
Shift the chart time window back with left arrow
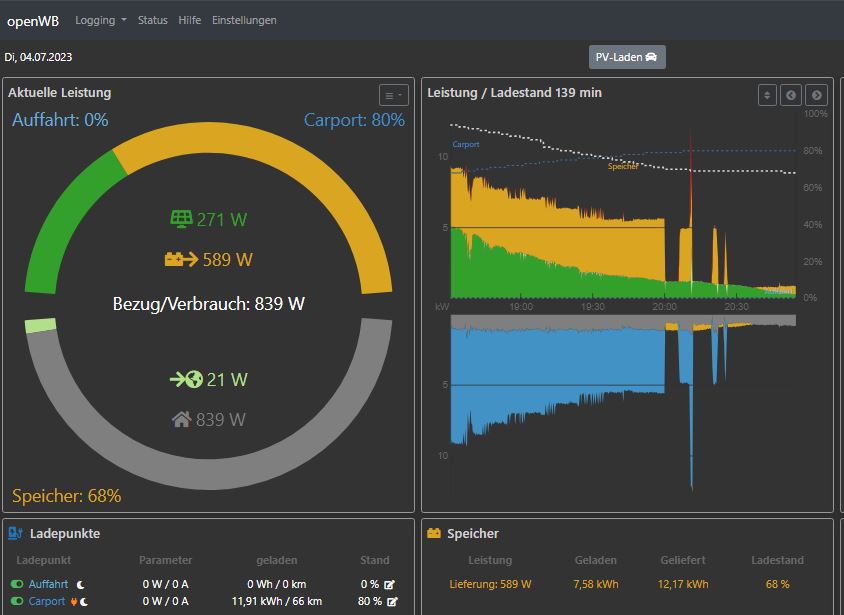tap(791, 95)
